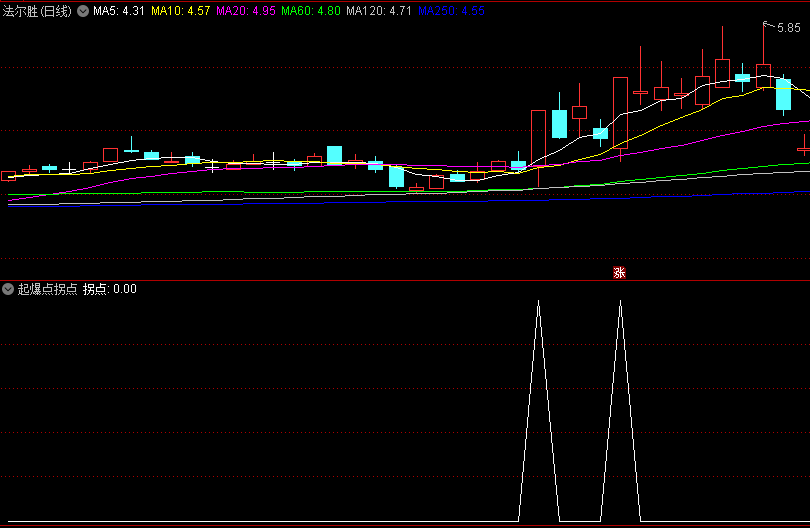Open the dropdown arrow beside 法尔胜 (日线)
Screen dimensions: 810x528
[x=83, y=11]
